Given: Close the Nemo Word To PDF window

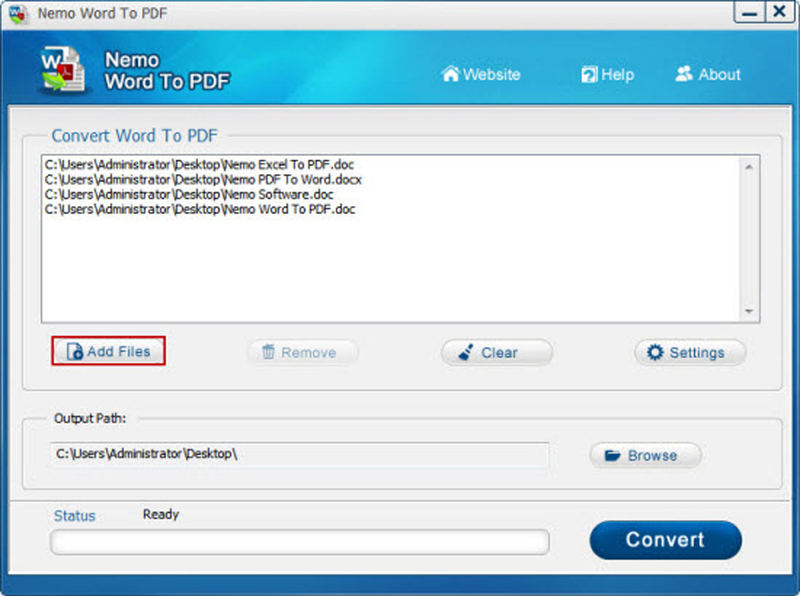Looking at the screenshot, I should coord(779,12).
